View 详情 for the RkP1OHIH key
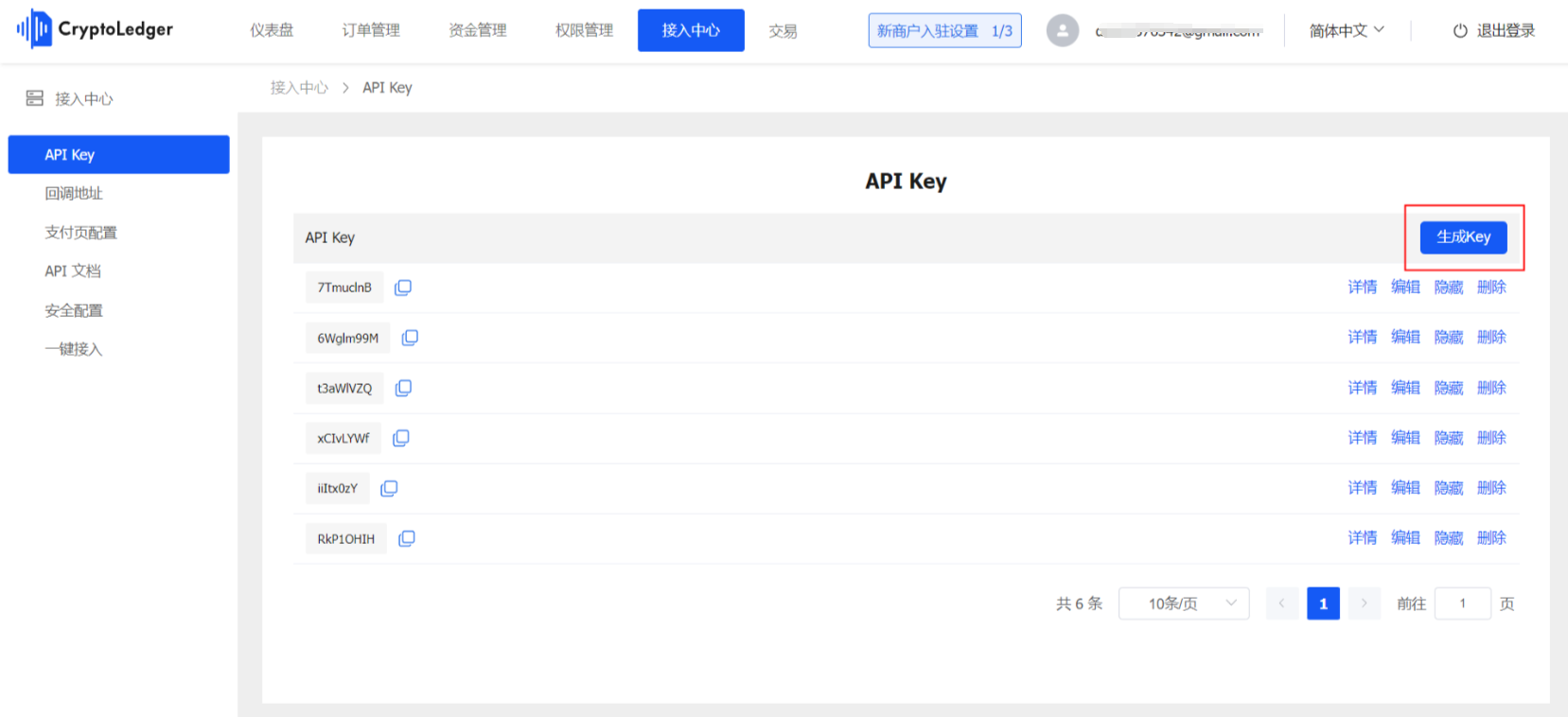This screenshot has width=1568, height=717. pos(1363,538)
